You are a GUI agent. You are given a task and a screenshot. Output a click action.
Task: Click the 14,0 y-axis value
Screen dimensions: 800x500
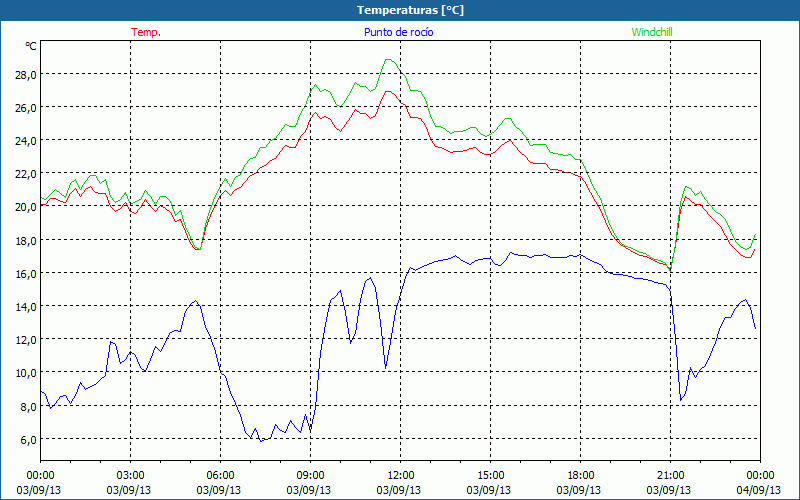tap(26, 307)
